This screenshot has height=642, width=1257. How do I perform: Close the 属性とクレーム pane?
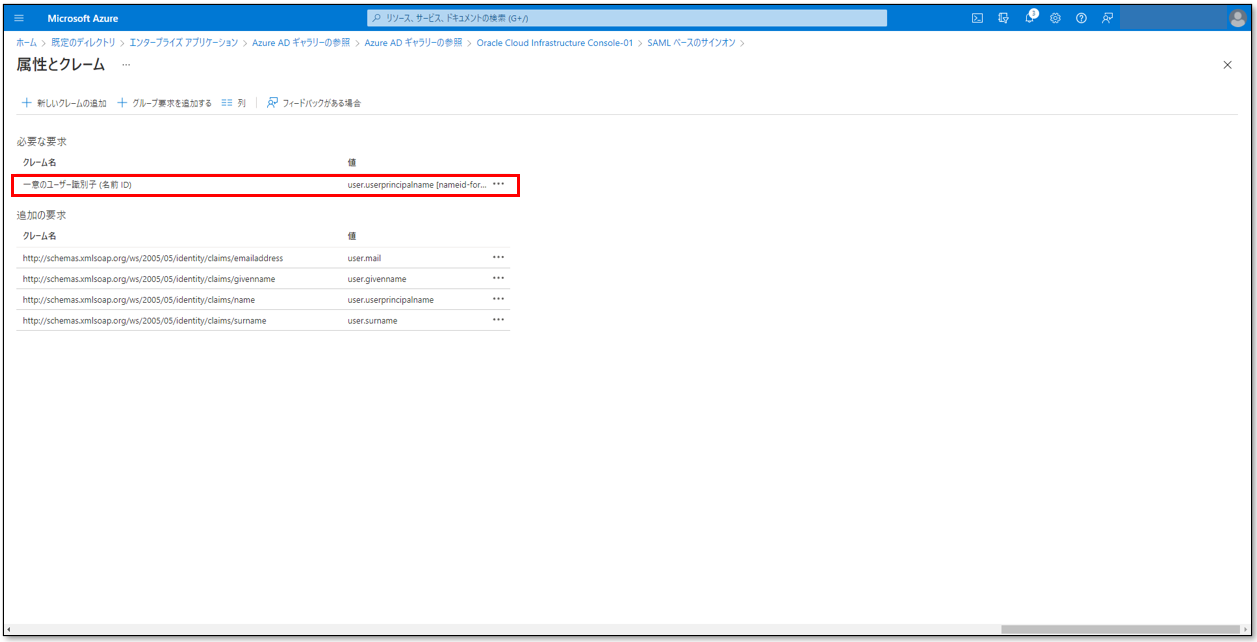(x=1227, y=65)
